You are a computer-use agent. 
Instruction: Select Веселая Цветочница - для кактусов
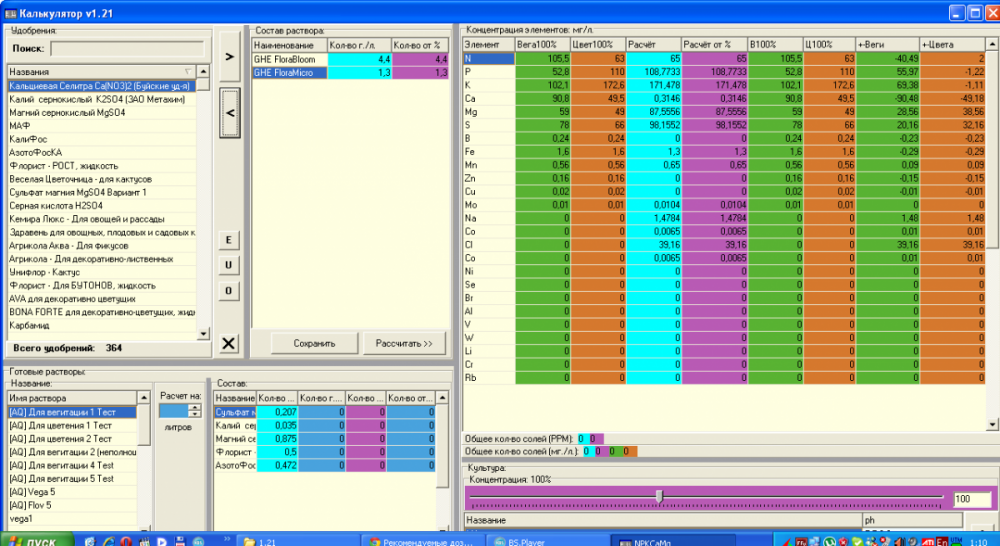(x=101, y=179)
